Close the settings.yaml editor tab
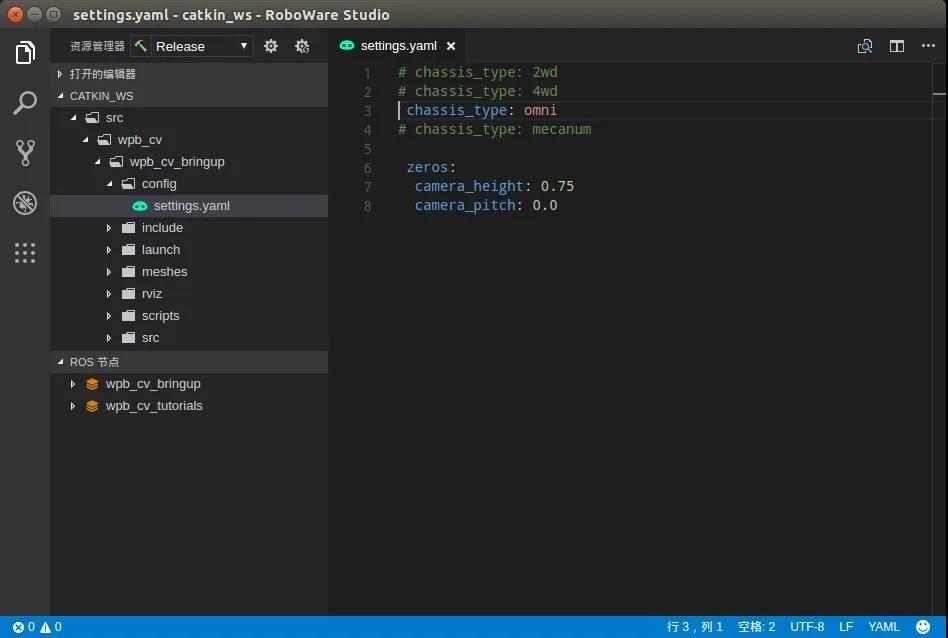 (x=451, y=46)
